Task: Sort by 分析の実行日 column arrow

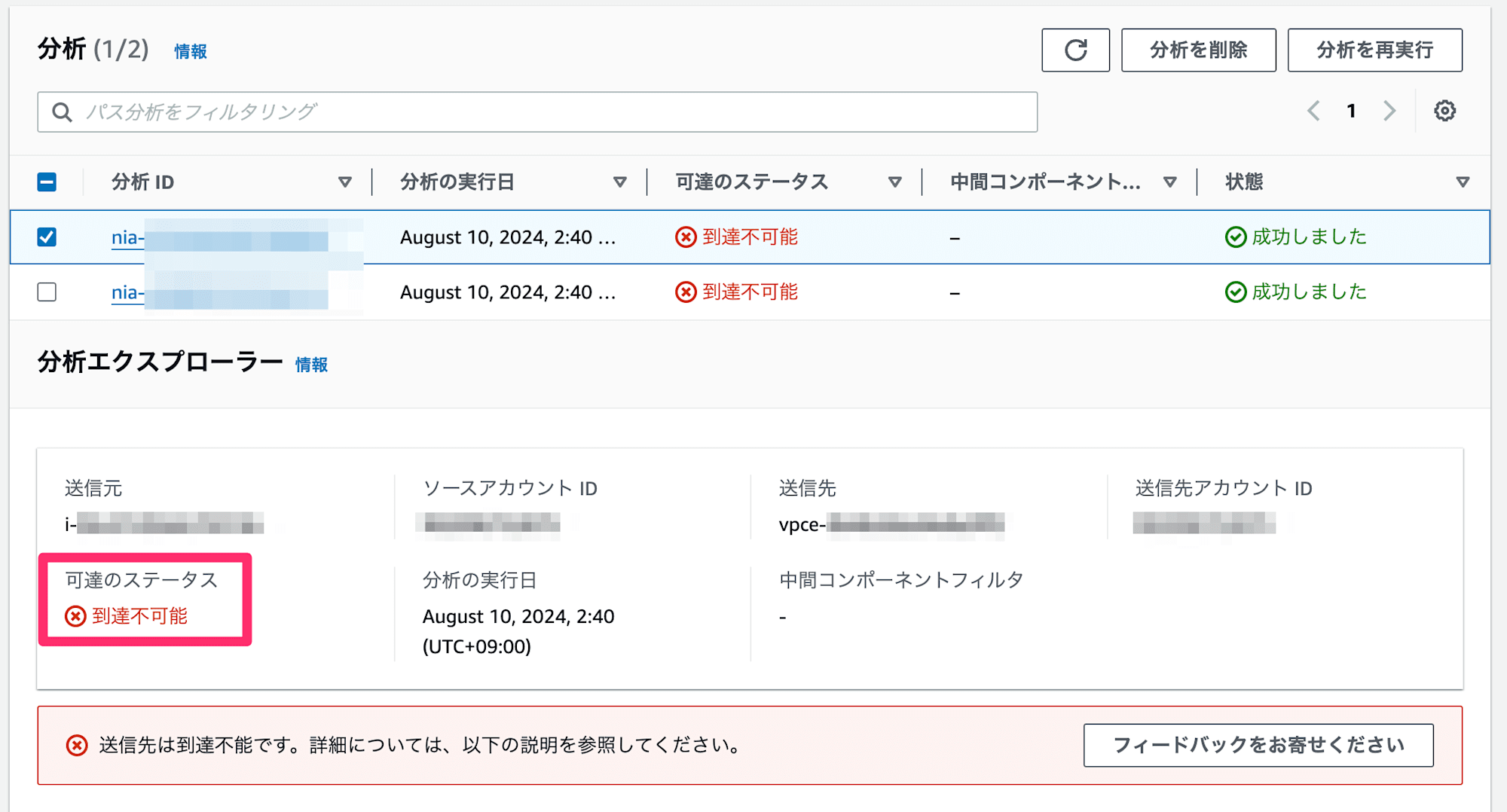Action: 620,182
